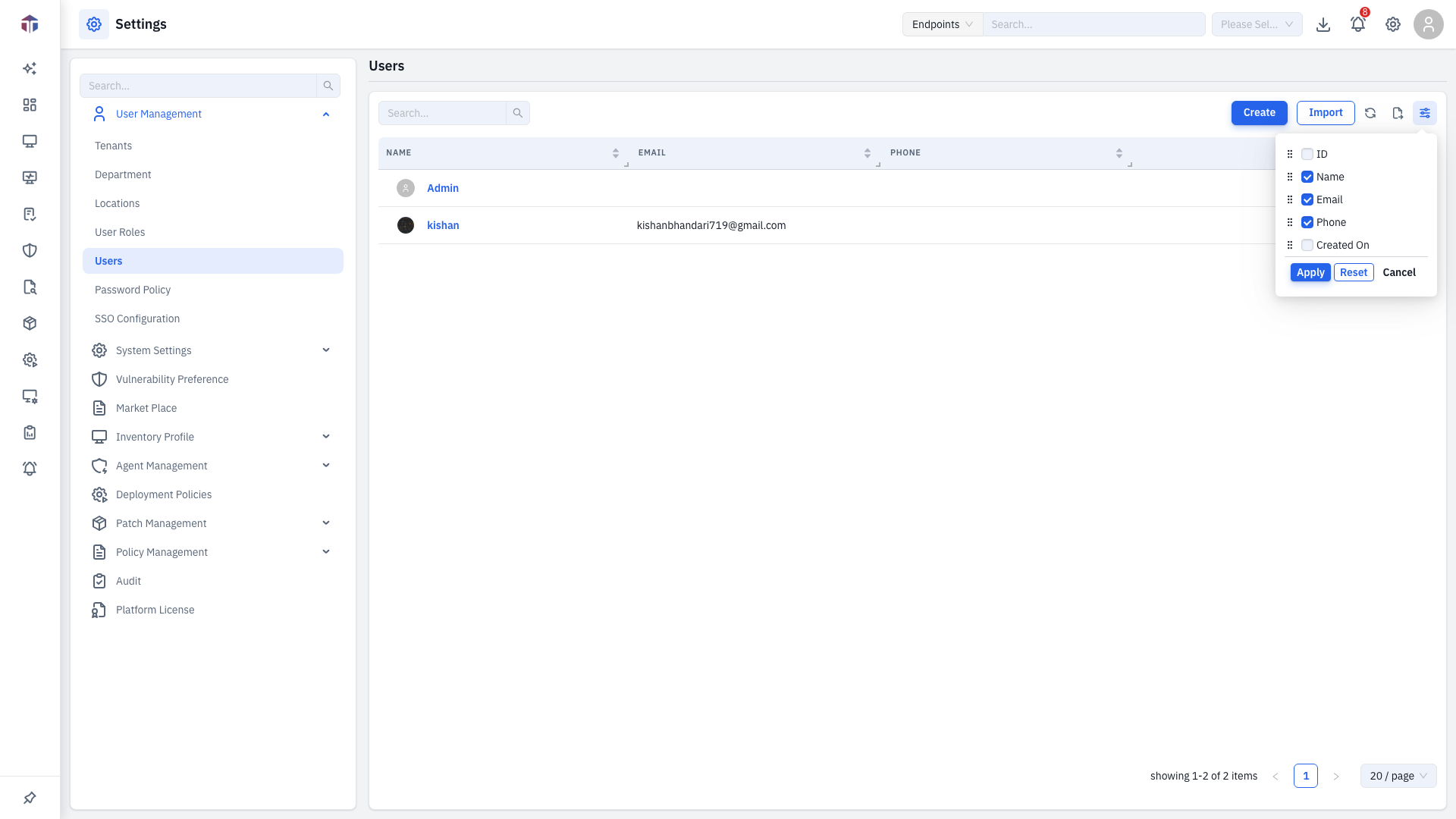Screen dimensions: 1456x819
Task: Expand Patch Management section
Action: point(326,523)
